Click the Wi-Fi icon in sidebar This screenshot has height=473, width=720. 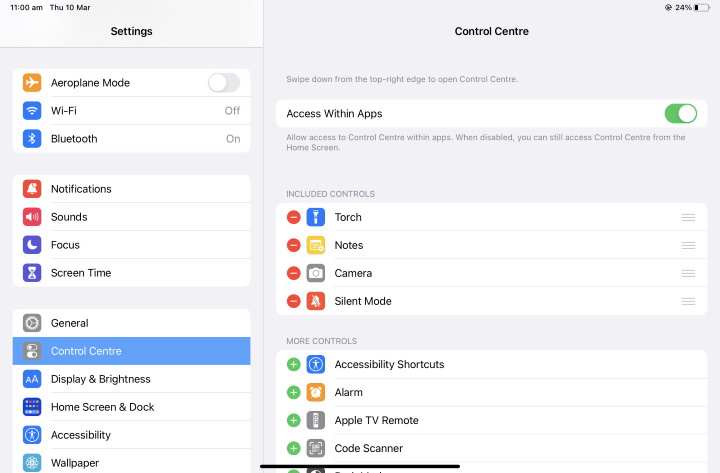click(x=32, y=111)
